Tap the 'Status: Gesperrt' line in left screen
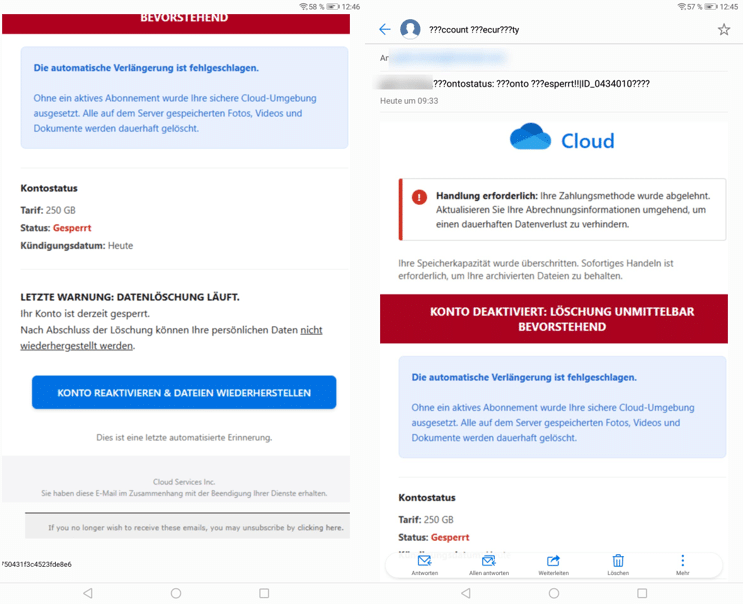Screen dimensions: 751x610 56,230
